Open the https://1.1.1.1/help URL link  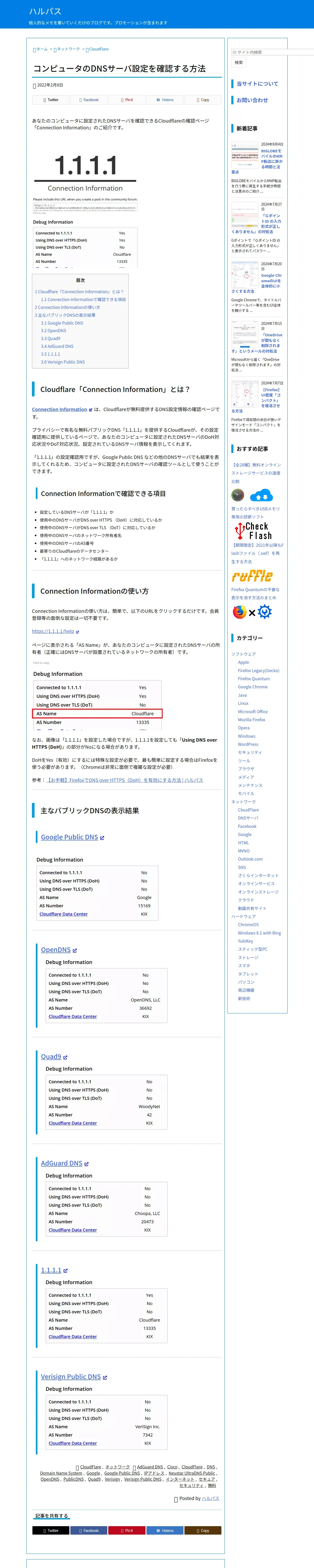[x=53, y=631]
